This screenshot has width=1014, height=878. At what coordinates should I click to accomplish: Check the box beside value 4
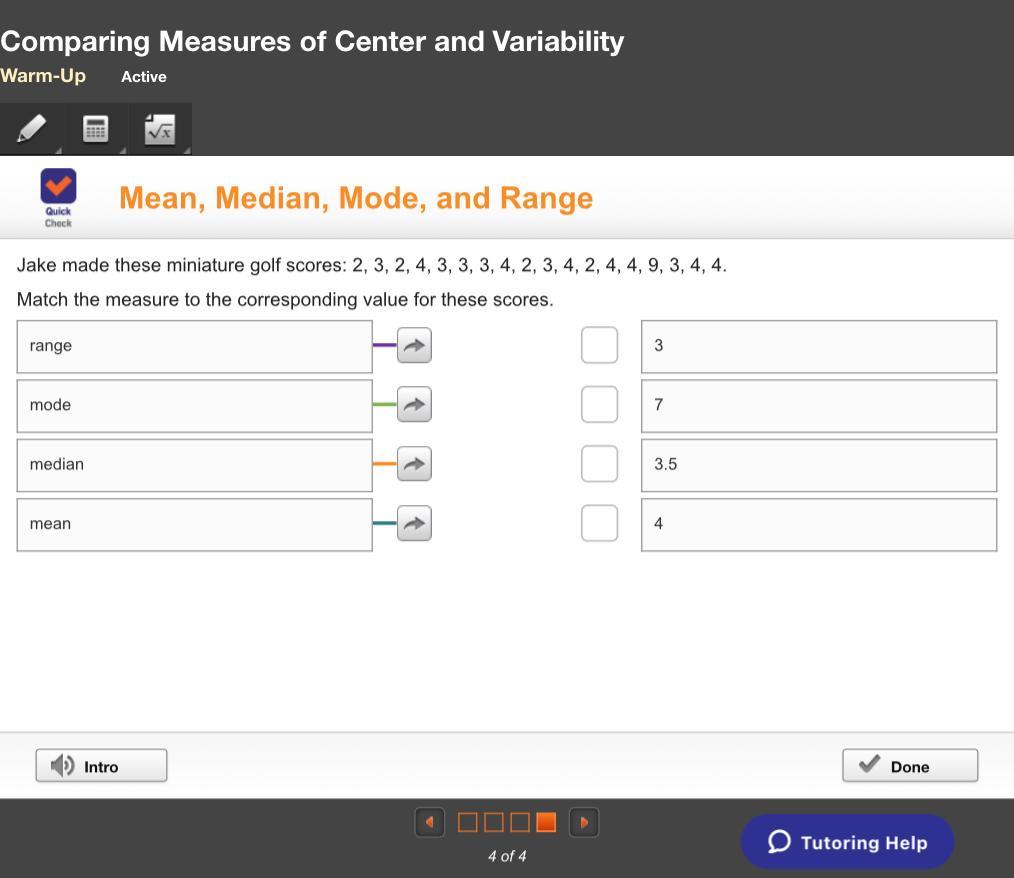599,523
